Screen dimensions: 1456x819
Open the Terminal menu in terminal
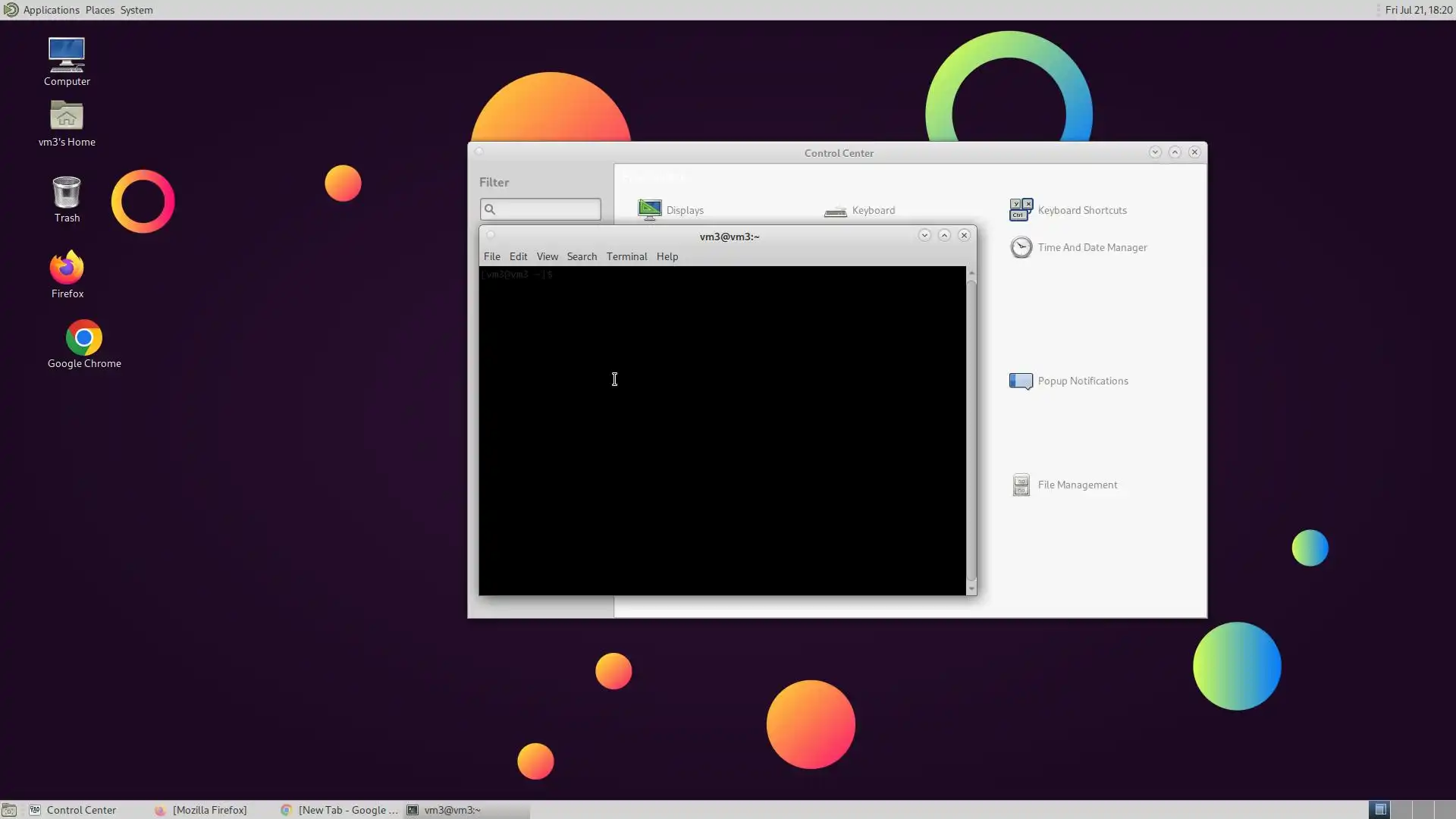(x=626, y=256)
